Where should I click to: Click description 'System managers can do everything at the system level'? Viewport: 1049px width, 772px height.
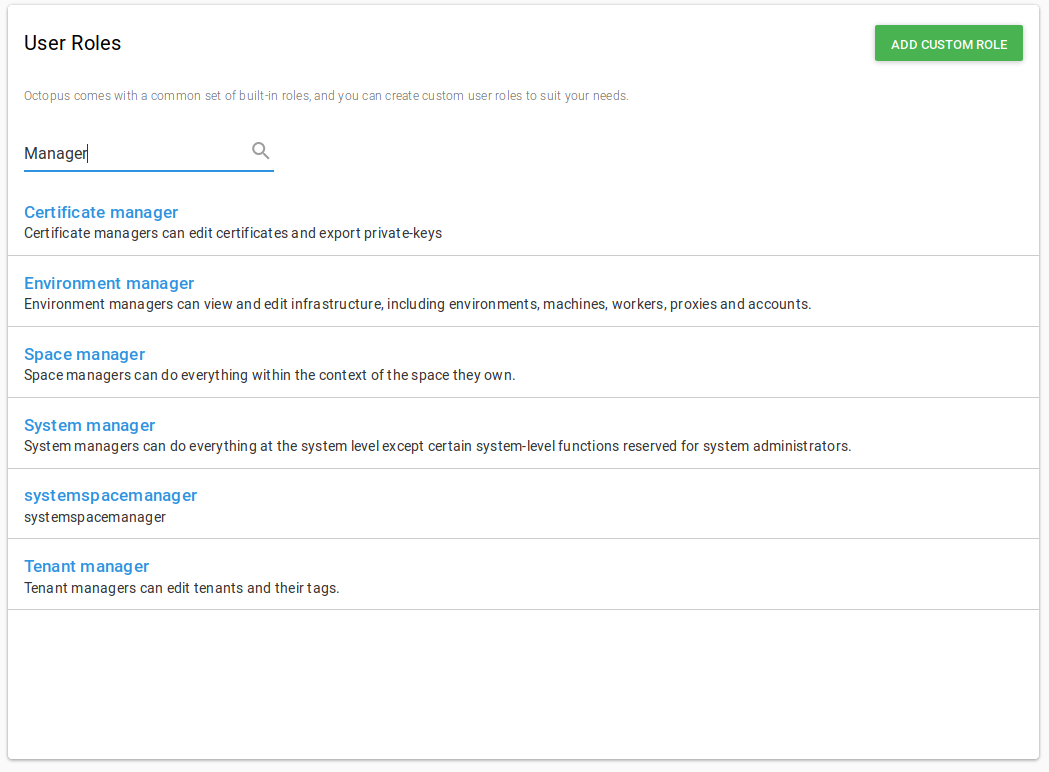pyautogui.click(x=438, y=446)
